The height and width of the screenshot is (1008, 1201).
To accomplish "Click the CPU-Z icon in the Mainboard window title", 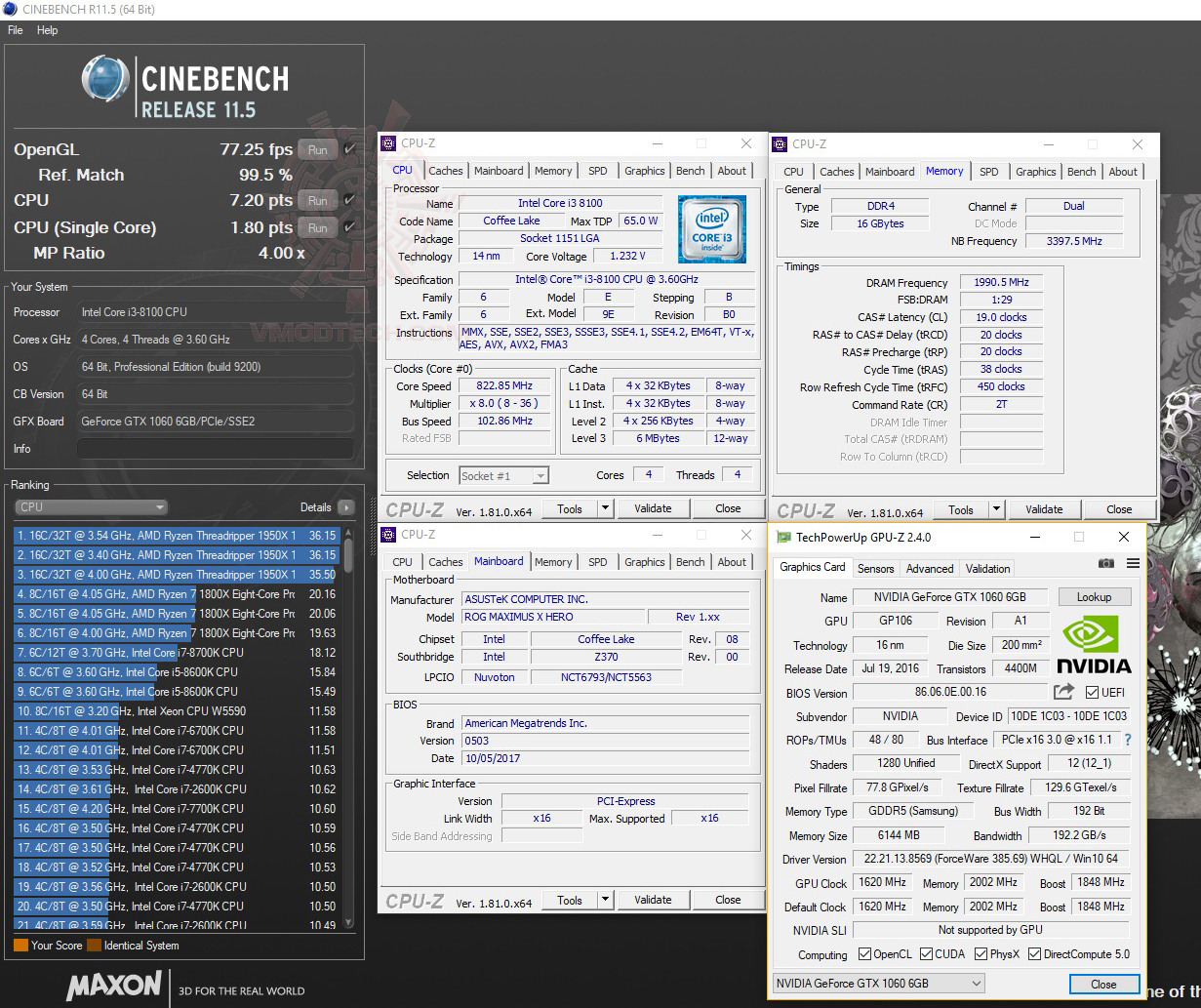I will point(388,535).
